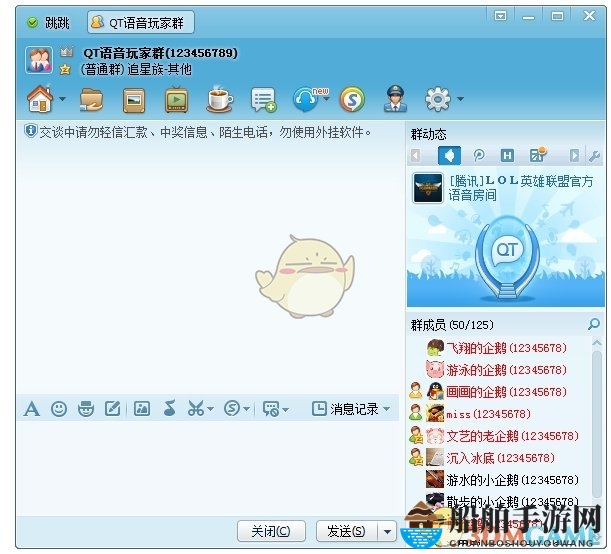Open the group video TV icon

tap(177, 100)
